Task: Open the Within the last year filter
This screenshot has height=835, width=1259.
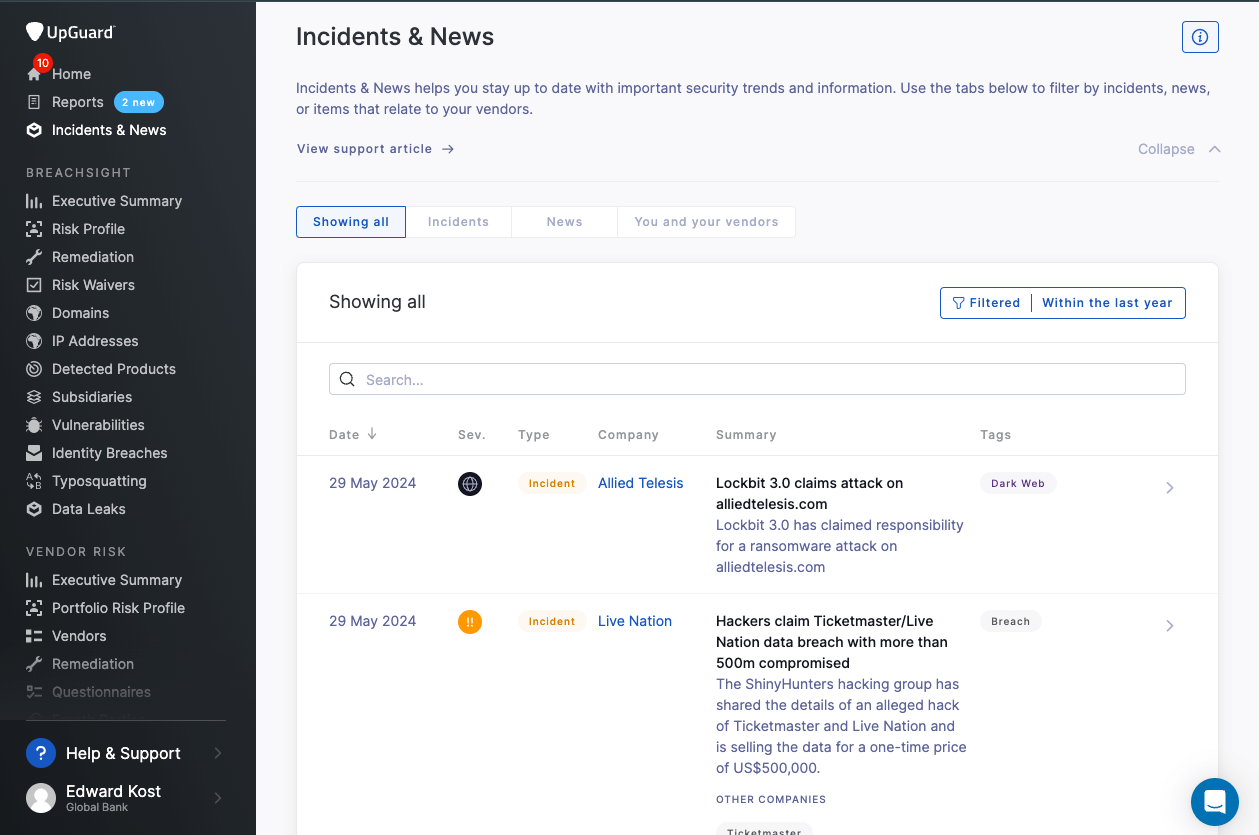Action: (x=1107, y=303)
